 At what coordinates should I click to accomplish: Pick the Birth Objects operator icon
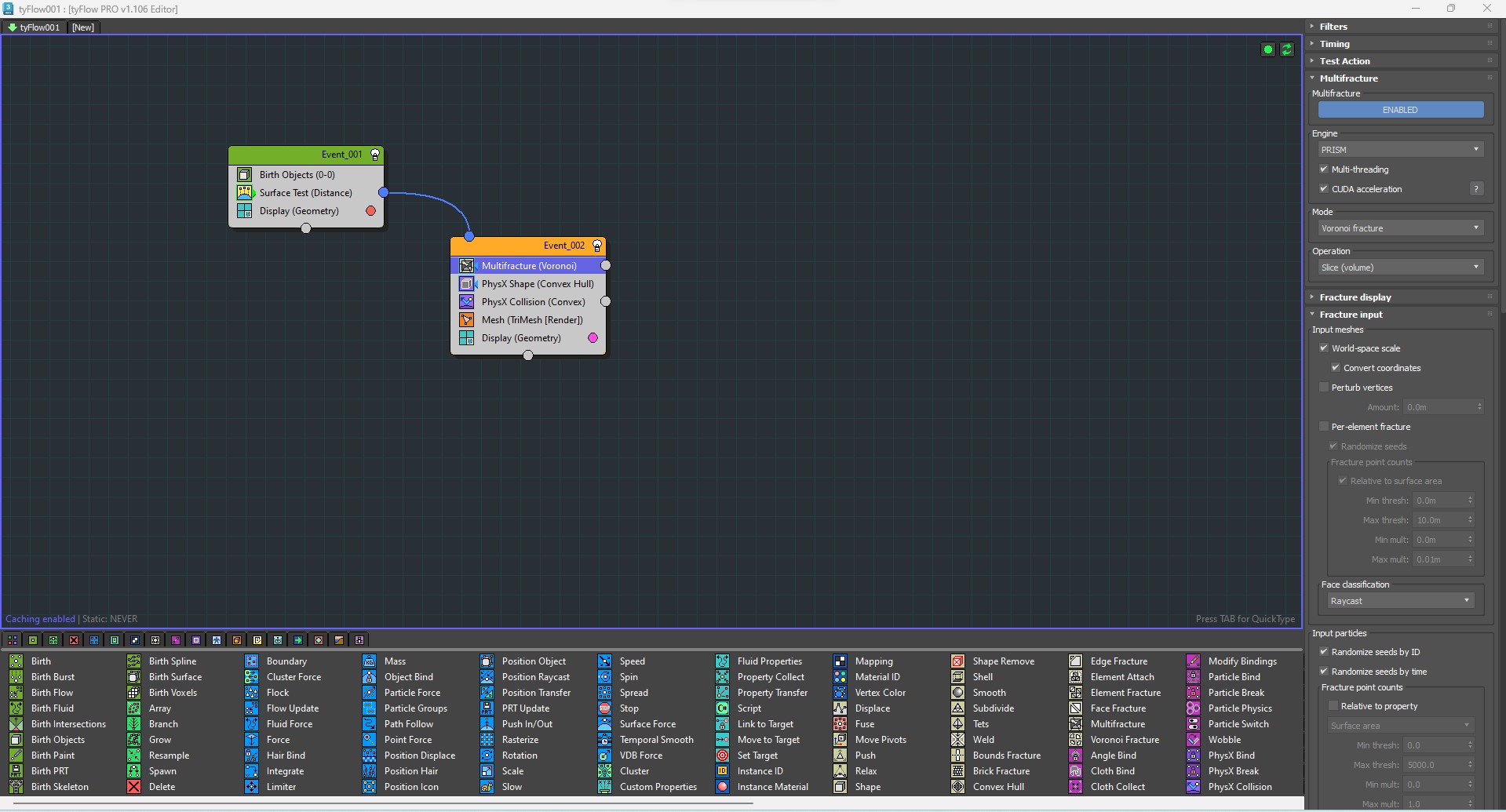click(x=16, y=740)
